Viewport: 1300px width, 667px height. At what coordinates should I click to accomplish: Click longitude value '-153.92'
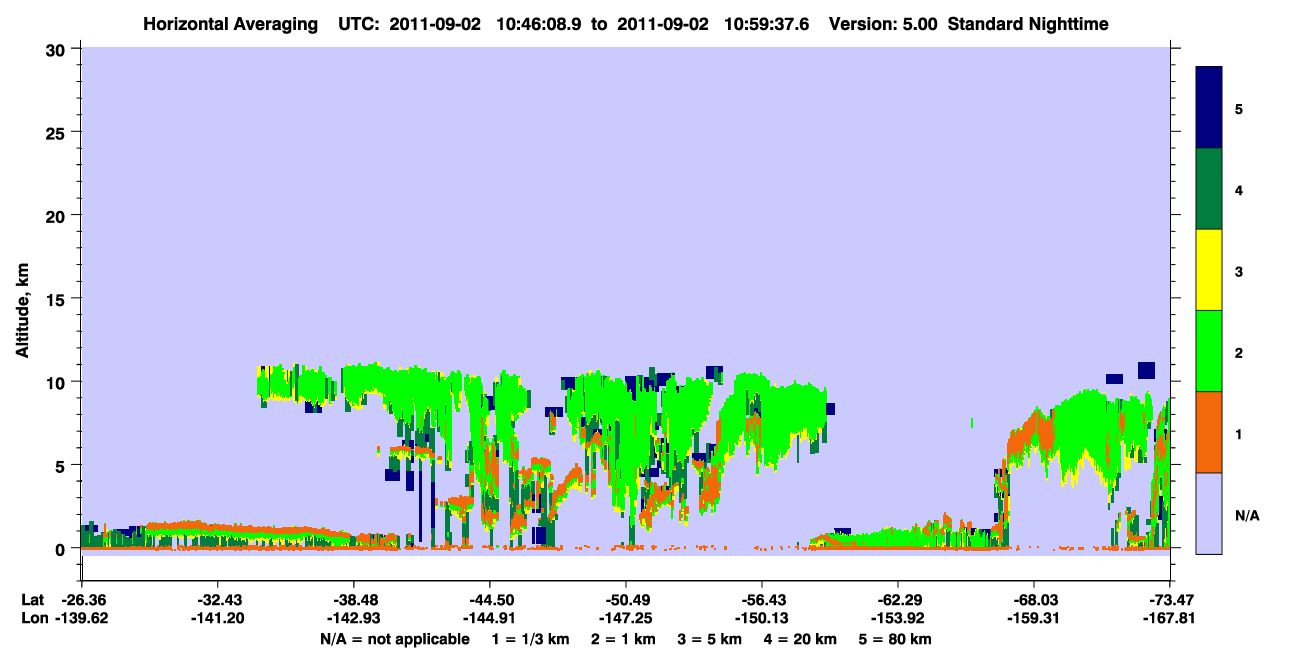tap(897, 618)
